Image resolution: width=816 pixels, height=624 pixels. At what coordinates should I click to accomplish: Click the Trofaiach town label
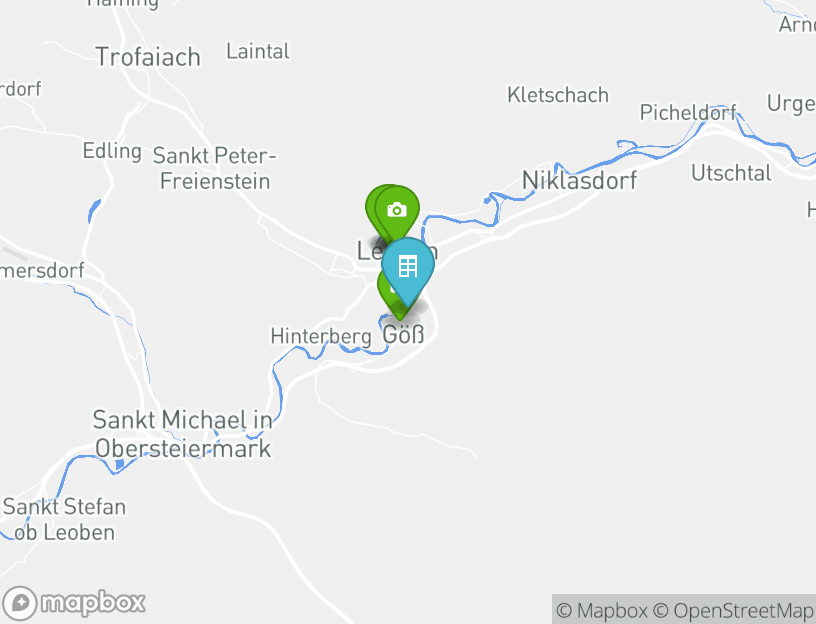[148, 57]
